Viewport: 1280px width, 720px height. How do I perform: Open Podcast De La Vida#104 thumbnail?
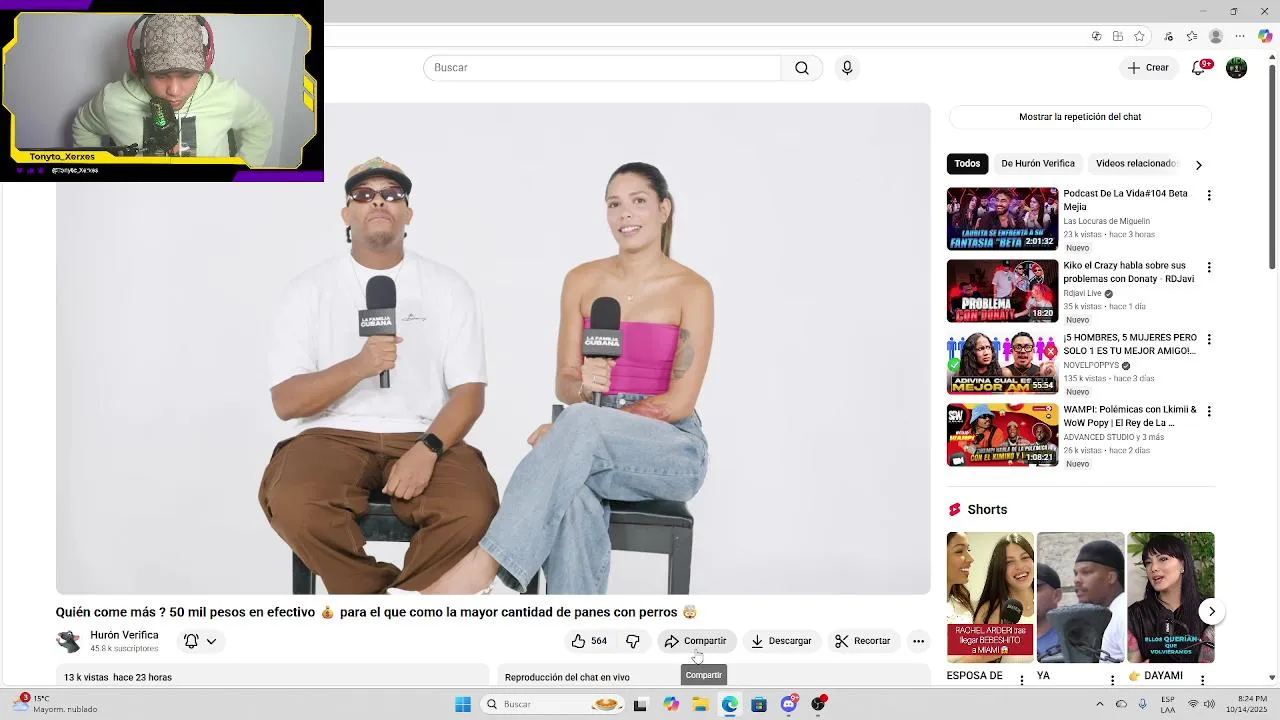pyautogui.click(x=1002, y=219)
